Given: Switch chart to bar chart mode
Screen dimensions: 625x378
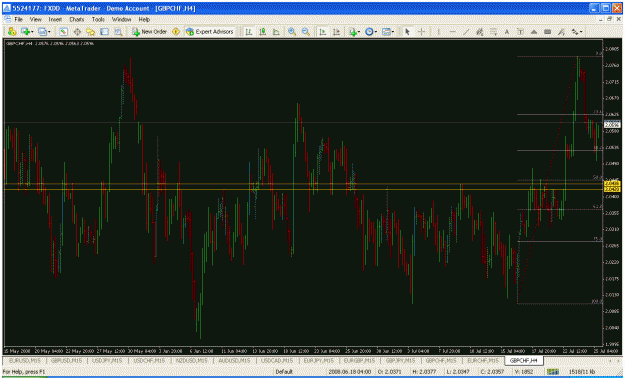Looking at the screenshot, I should tap(249, 32).
